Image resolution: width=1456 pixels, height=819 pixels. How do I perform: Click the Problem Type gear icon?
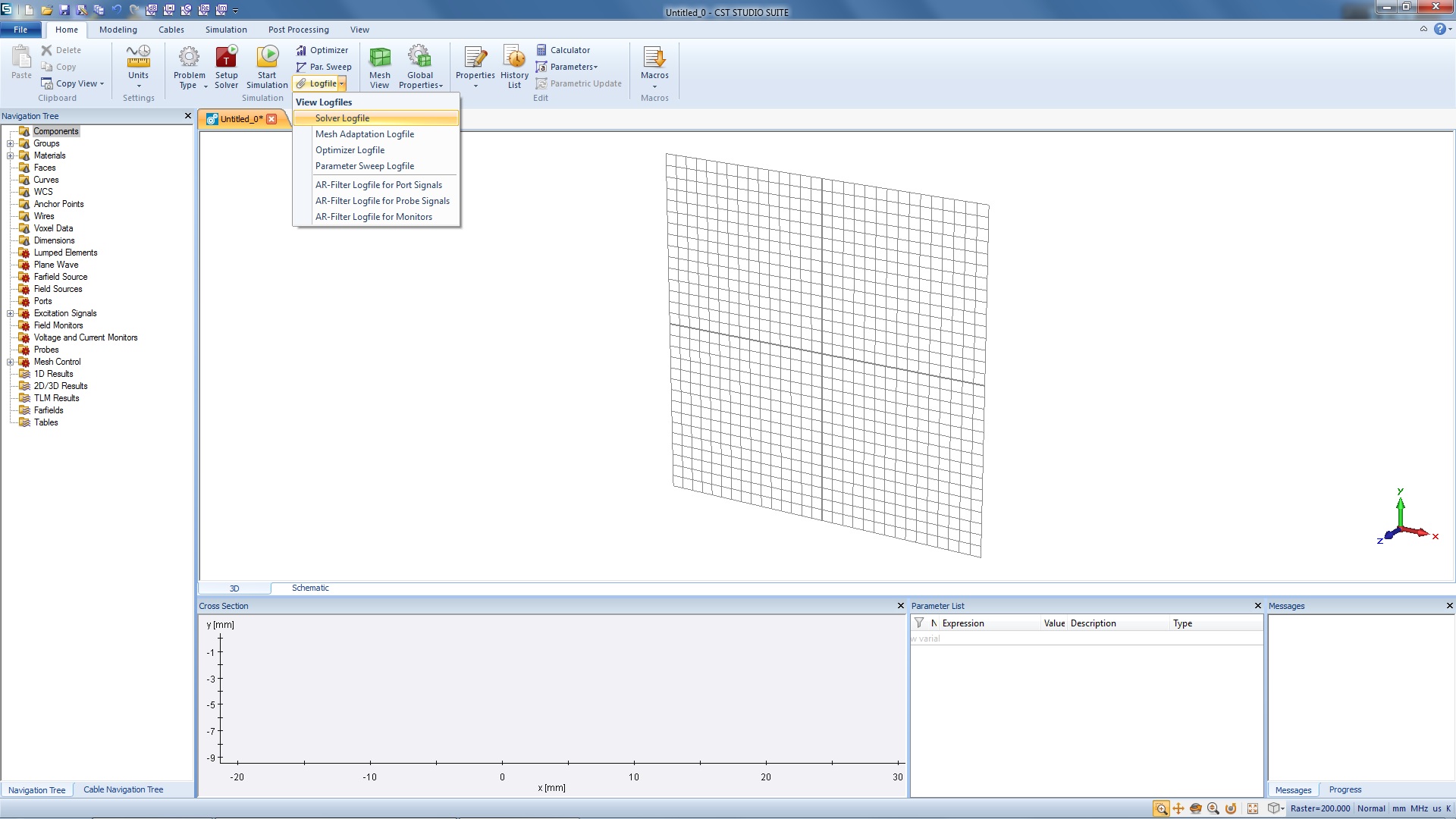tap(189, 56)
